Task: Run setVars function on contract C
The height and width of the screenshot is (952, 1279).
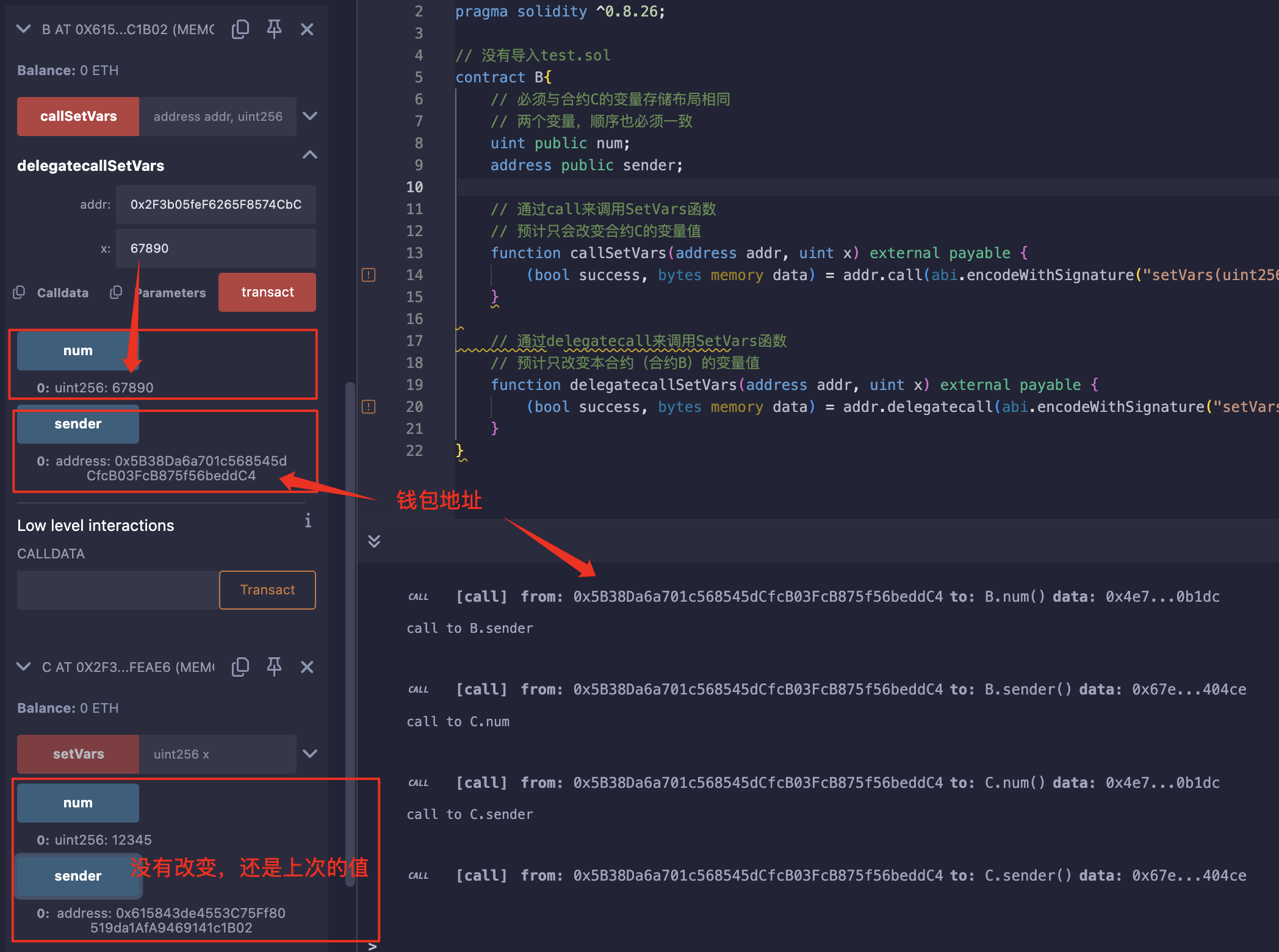Action: [78, 754]
